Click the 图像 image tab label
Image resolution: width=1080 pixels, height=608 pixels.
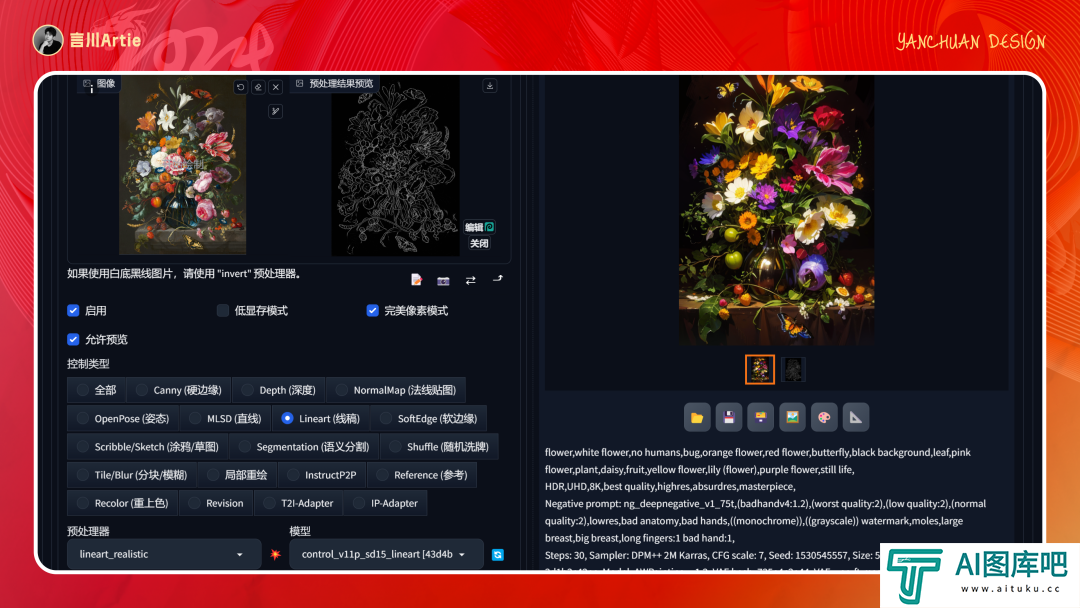pos(100,83)
